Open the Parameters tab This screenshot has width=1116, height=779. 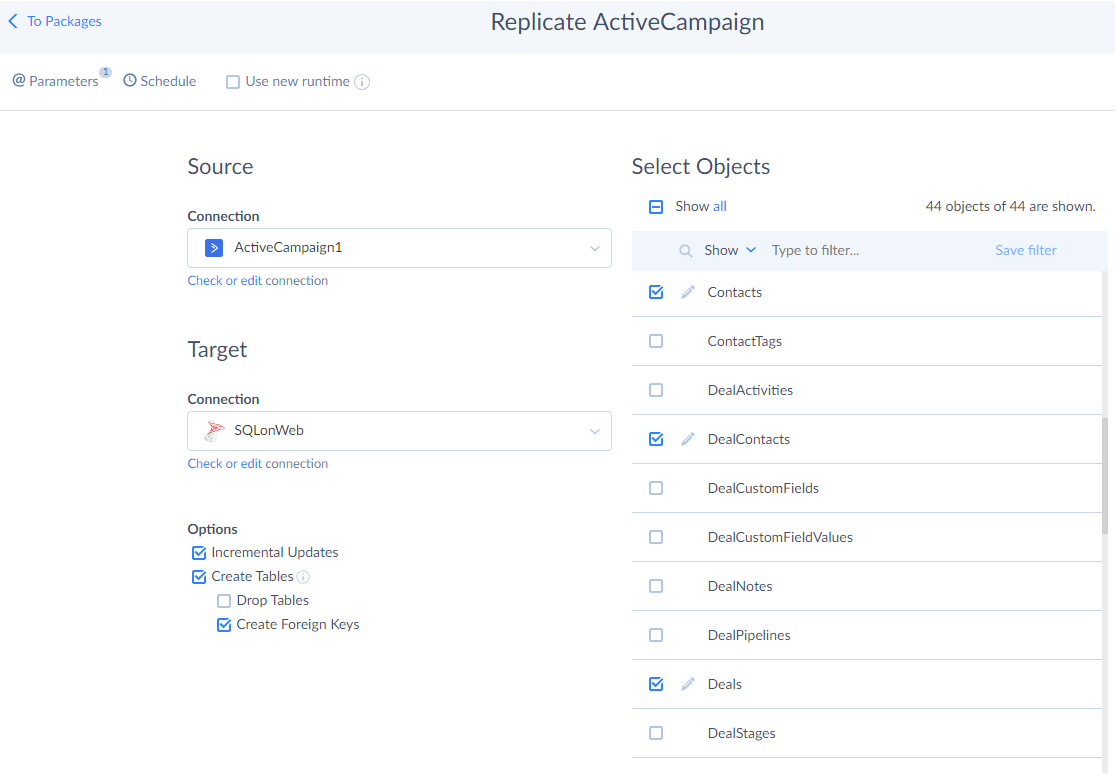tap(58, 81)
